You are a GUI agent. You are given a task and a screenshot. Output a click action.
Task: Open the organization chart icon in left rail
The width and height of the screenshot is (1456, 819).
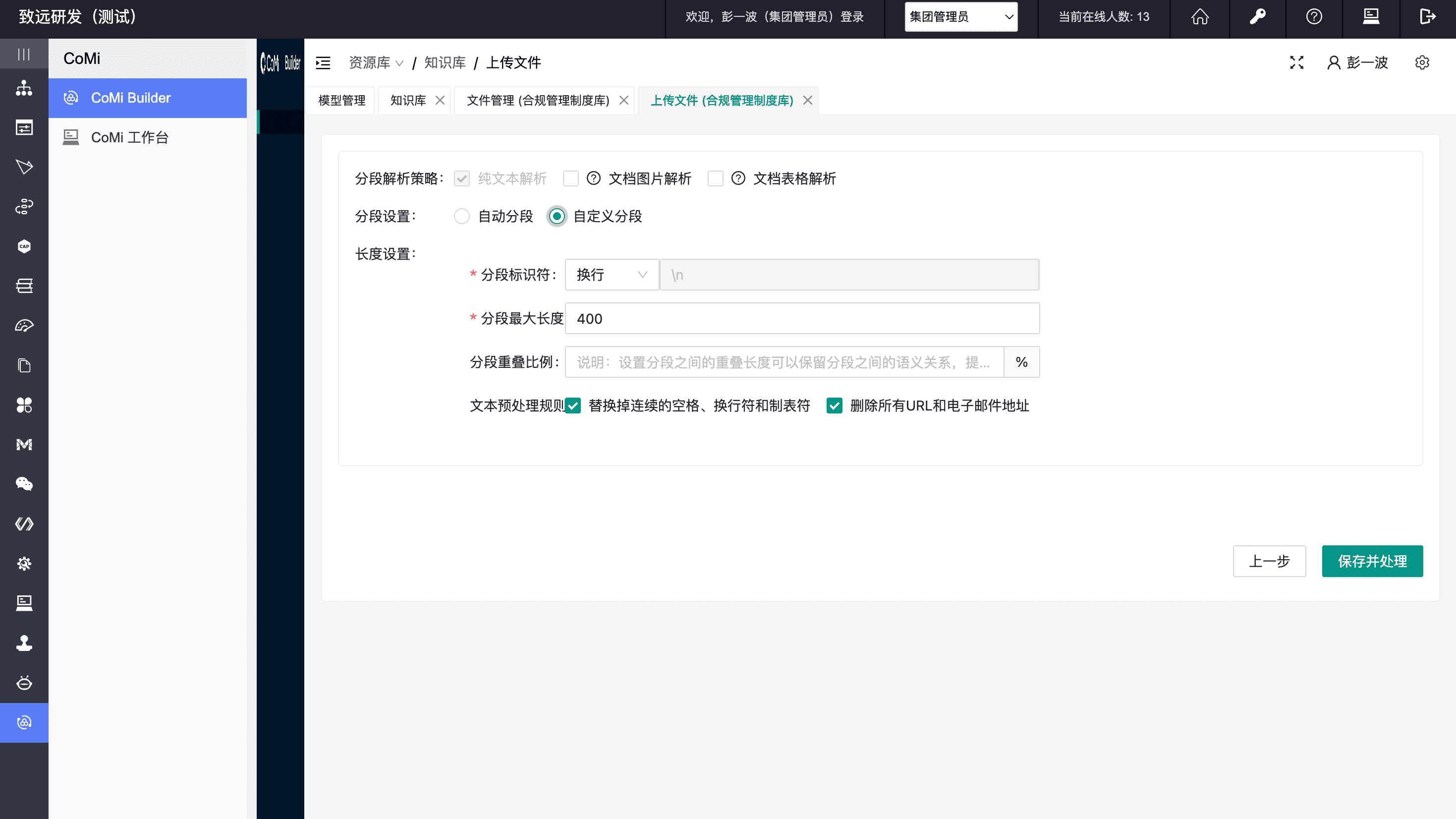coord(24,88)
